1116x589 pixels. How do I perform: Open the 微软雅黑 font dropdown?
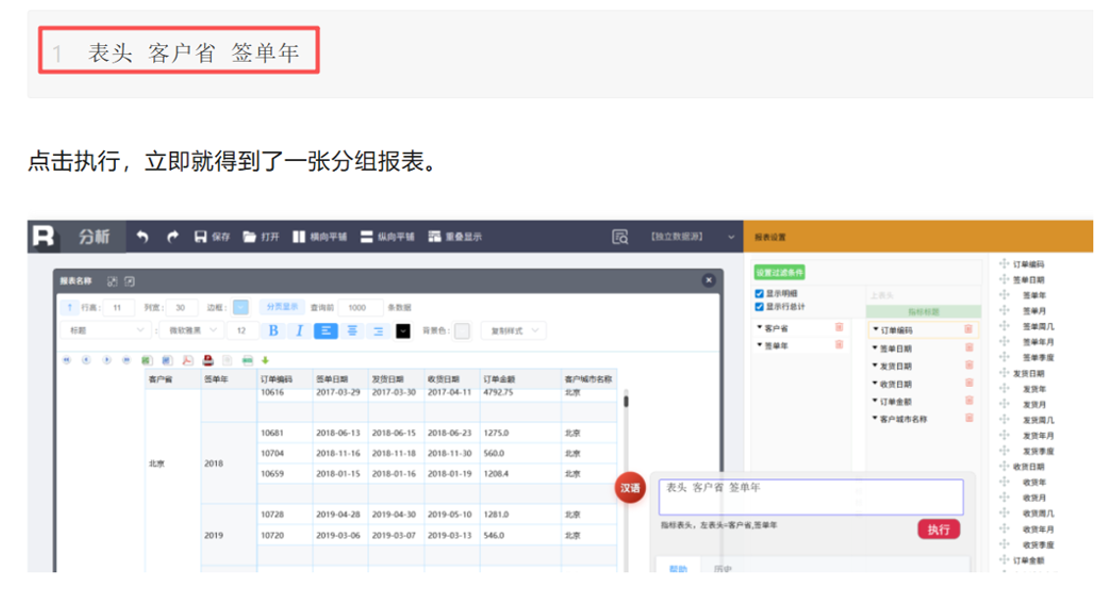(x=192, y=331)
